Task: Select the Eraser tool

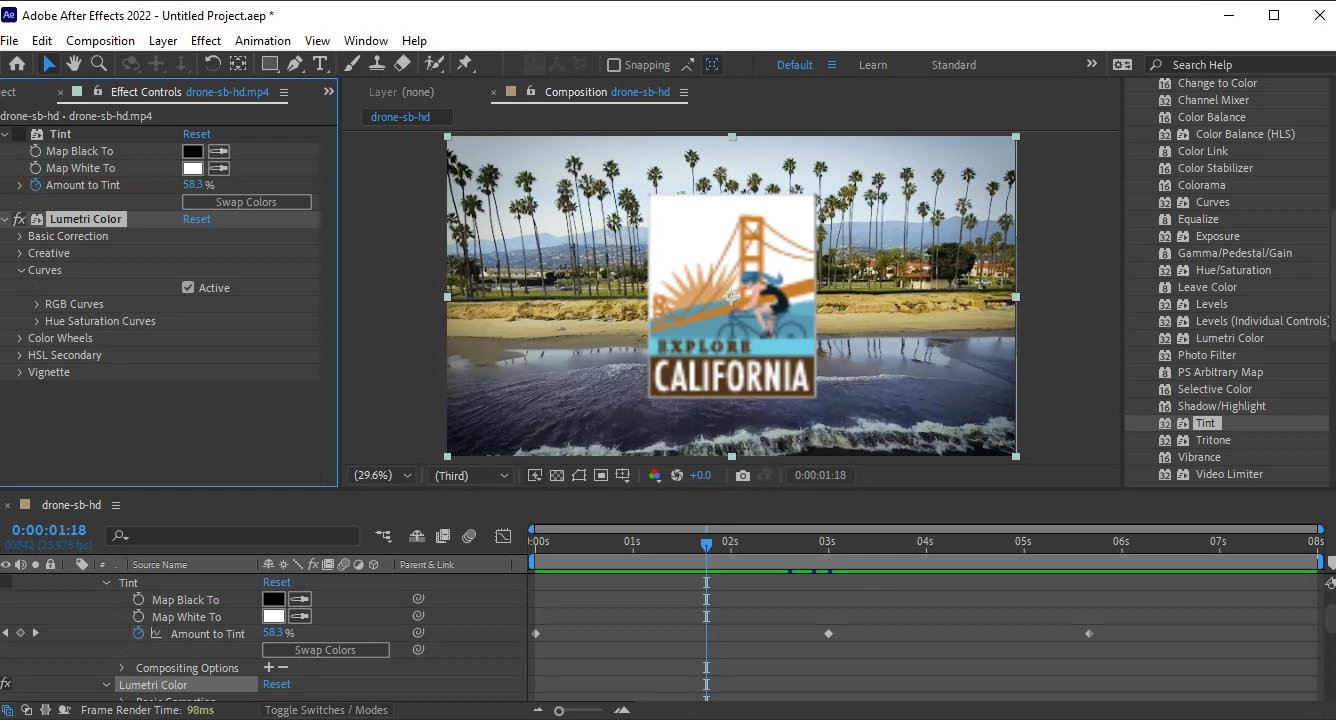Action: click(x=402, y=64)
